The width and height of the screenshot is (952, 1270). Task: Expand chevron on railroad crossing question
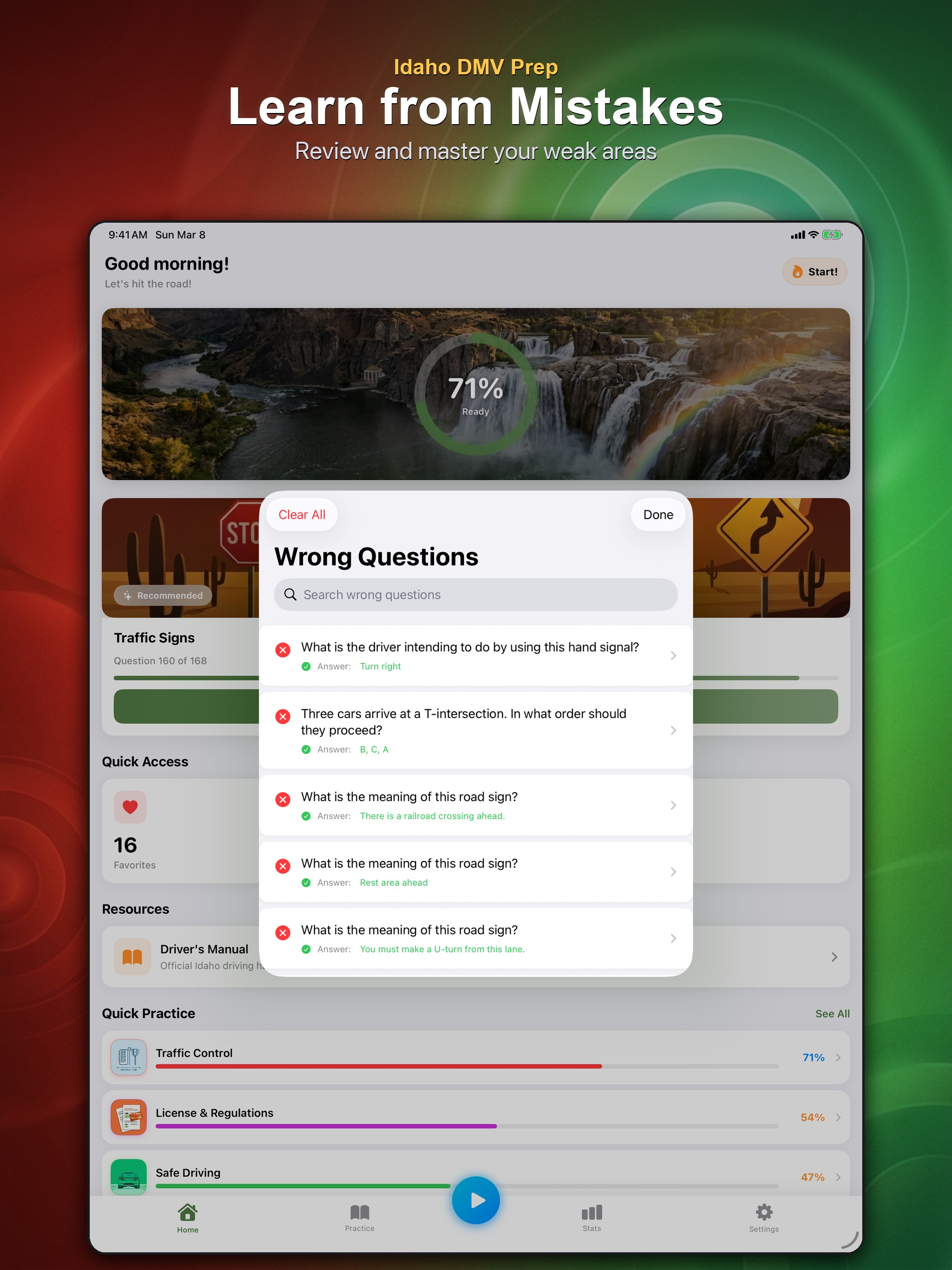(x=674, y=805)
